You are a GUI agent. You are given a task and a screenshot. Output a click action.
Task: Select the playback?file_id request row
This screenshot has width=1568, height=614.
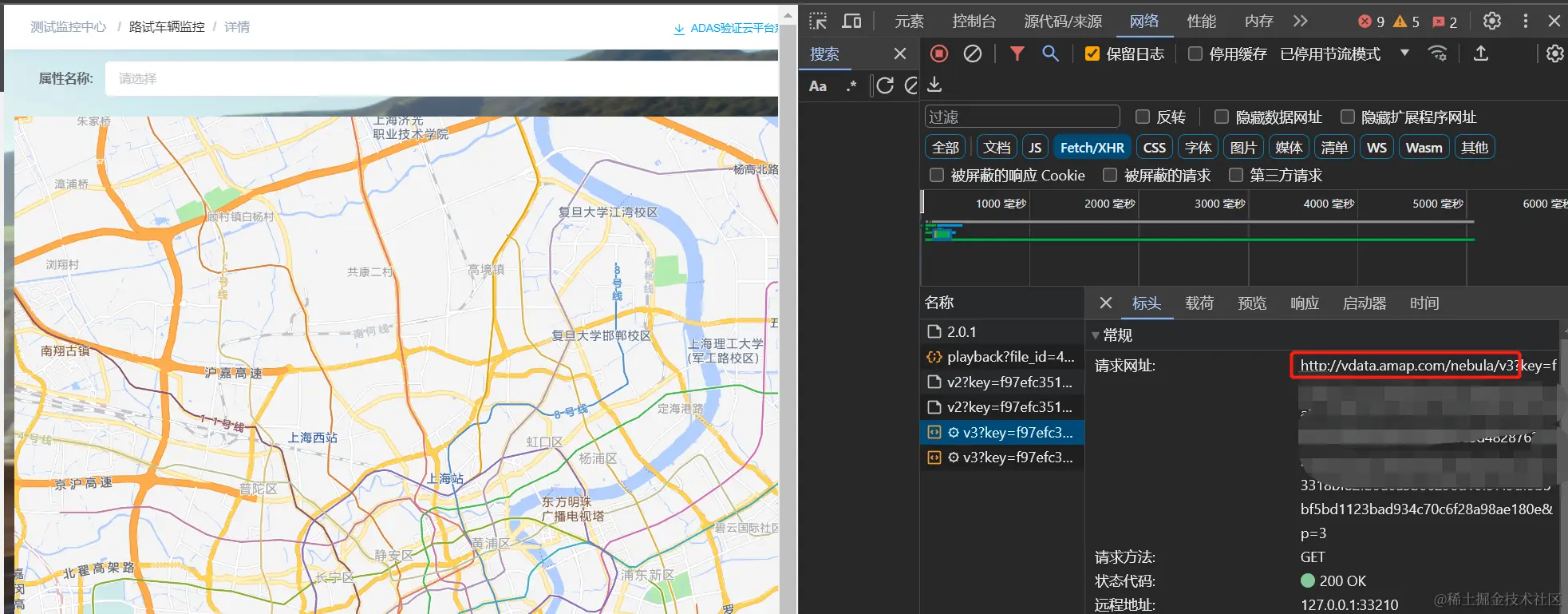point(1002,357)
